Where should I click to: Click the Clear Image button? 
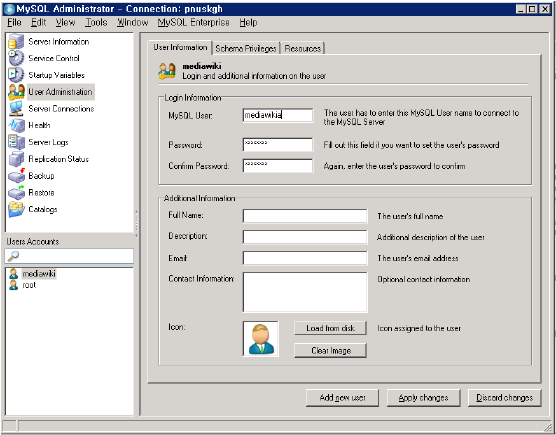pos(330,351)
